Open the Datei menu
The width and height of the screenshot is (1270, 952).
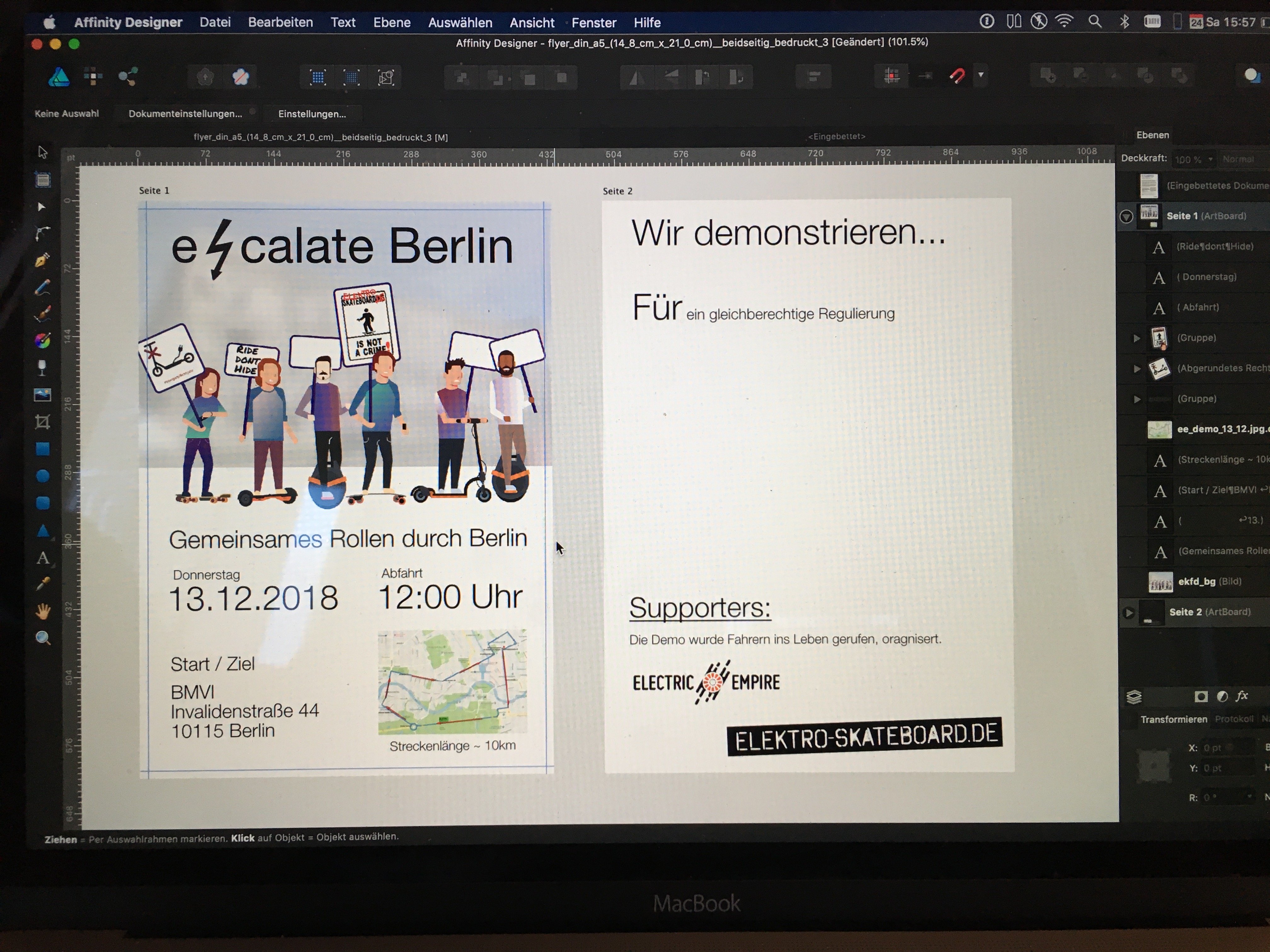[215, 22]
